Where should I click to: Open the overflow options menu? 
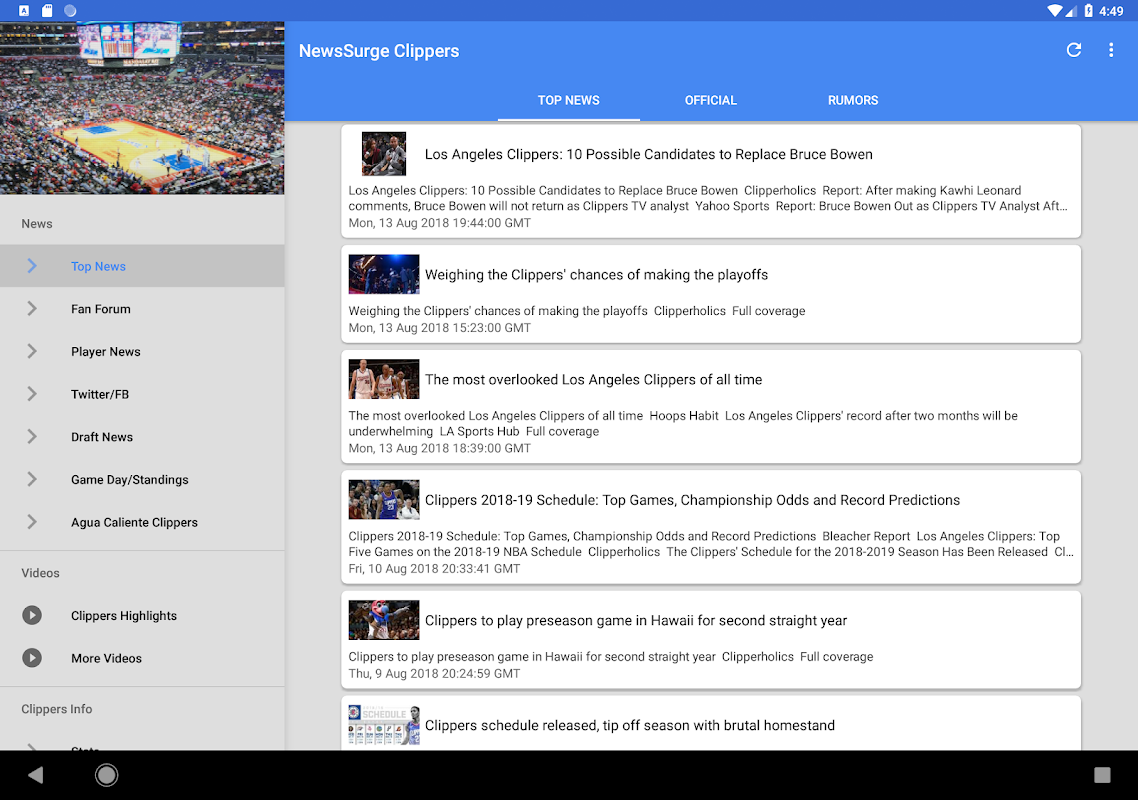(1110, 50)
